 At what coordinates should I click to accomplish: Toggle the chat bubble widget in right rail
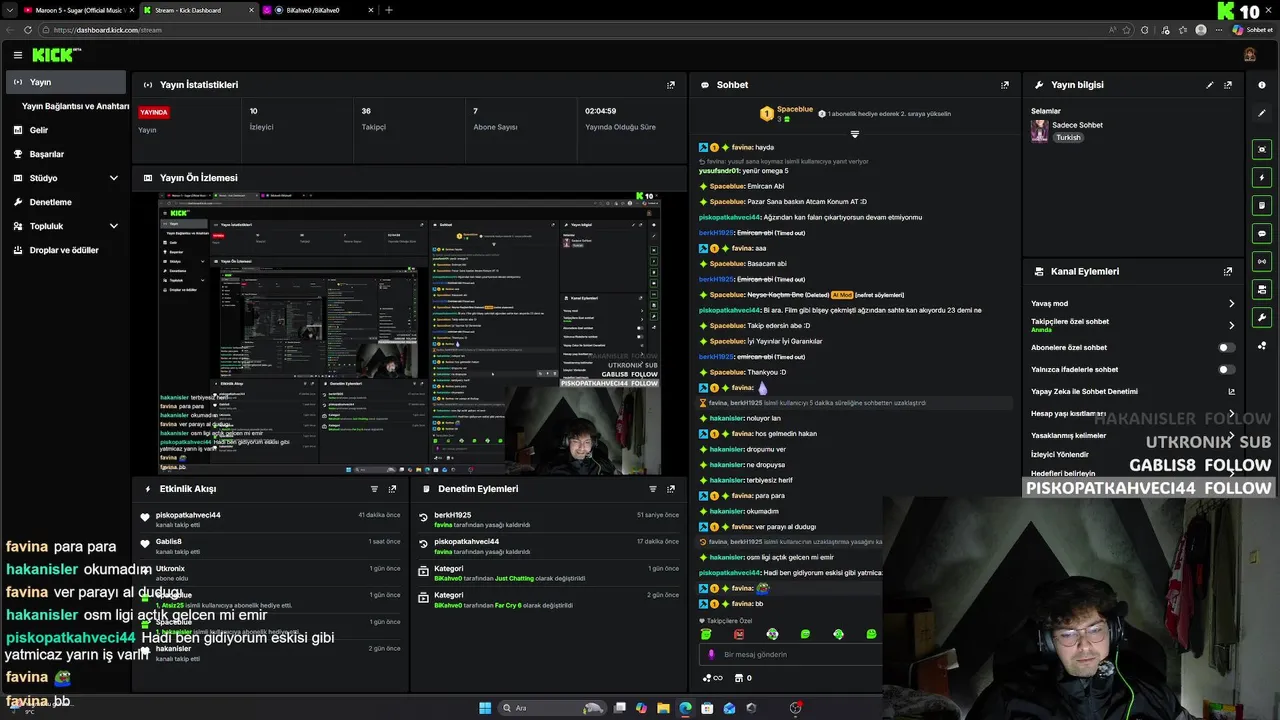point(1262,233)
